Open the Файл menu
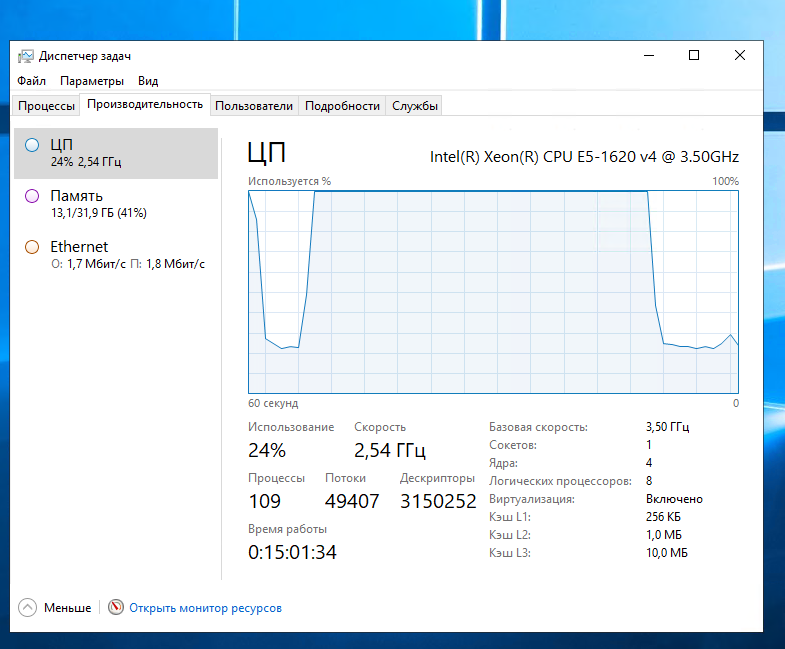 coord(31,81)
